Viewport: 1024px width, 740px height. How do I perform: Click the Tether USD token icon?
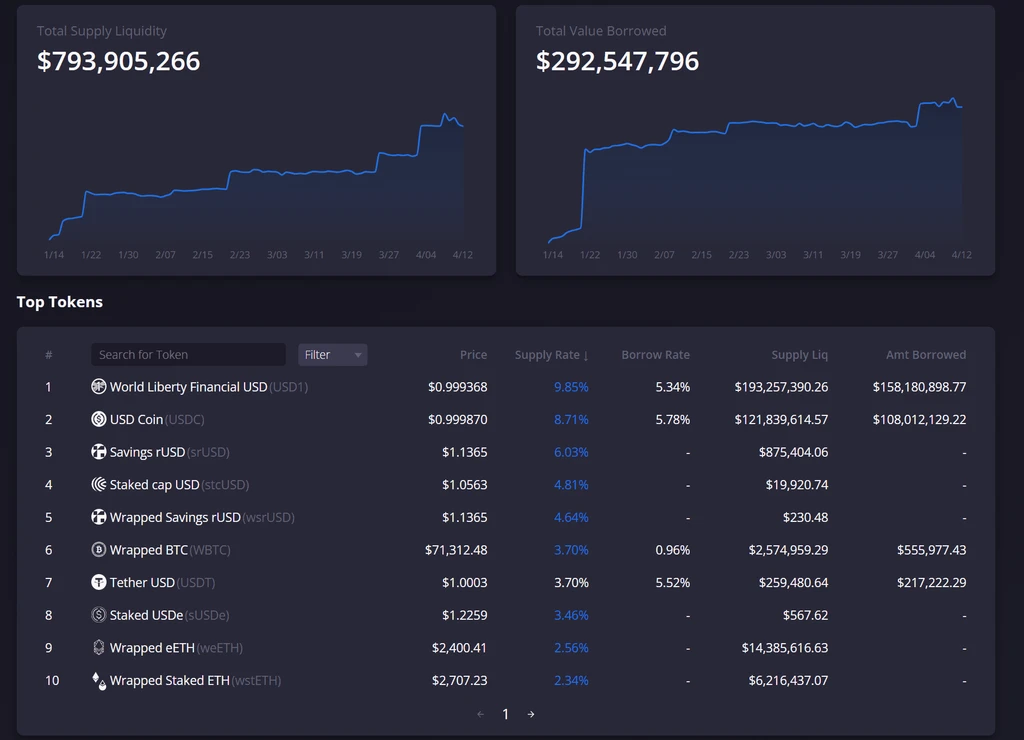click(99, 583)
